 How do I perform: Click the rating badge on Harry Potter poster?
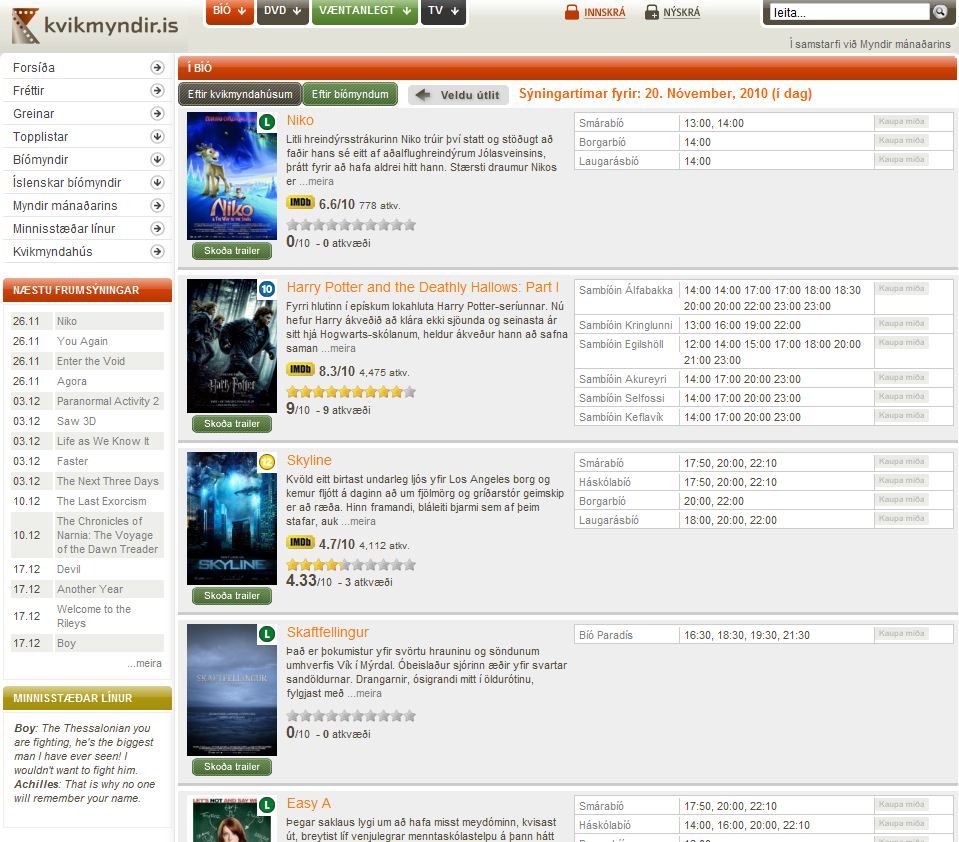(267, 290)
